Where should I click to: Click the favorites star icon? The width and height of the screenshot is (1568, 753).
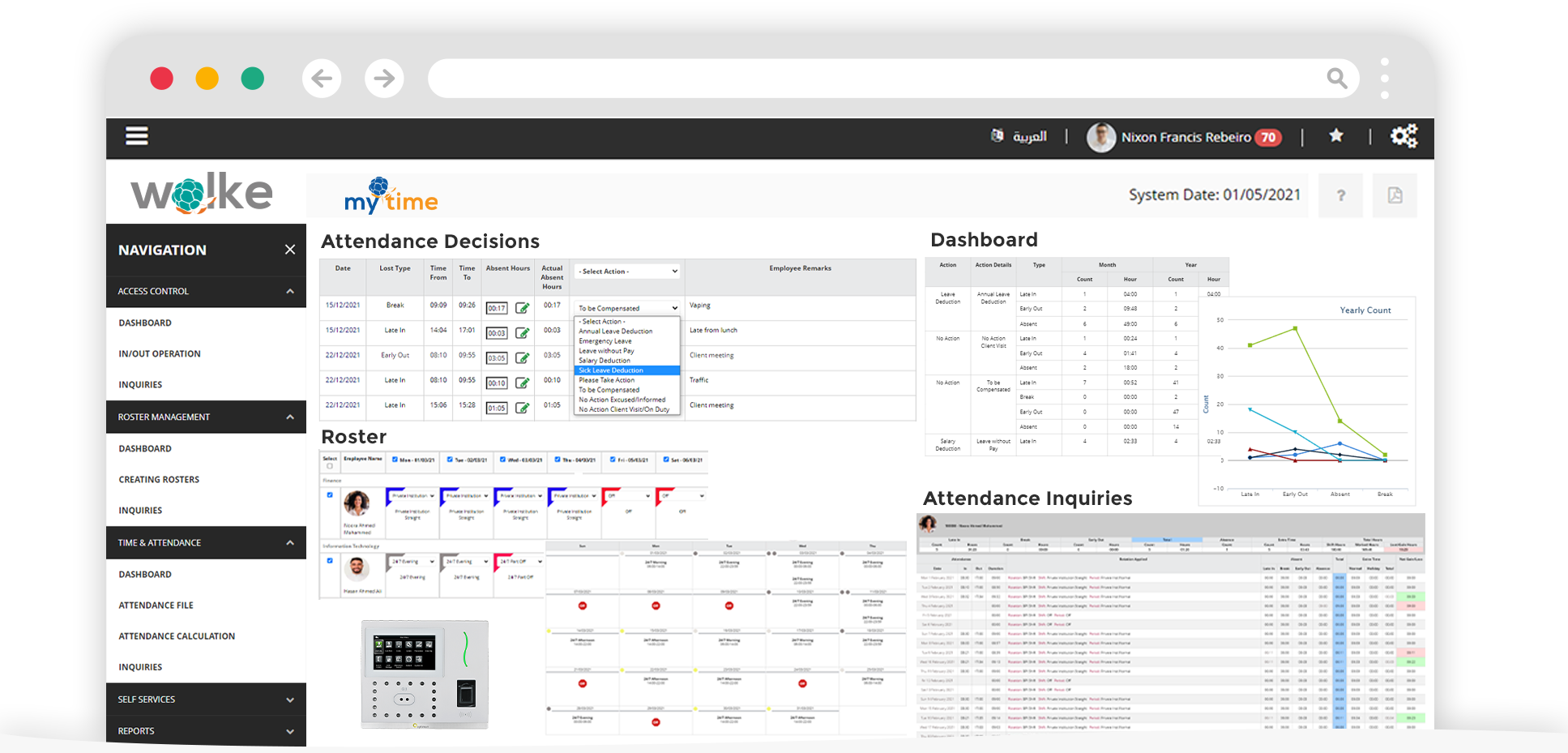coord(1336,136)
